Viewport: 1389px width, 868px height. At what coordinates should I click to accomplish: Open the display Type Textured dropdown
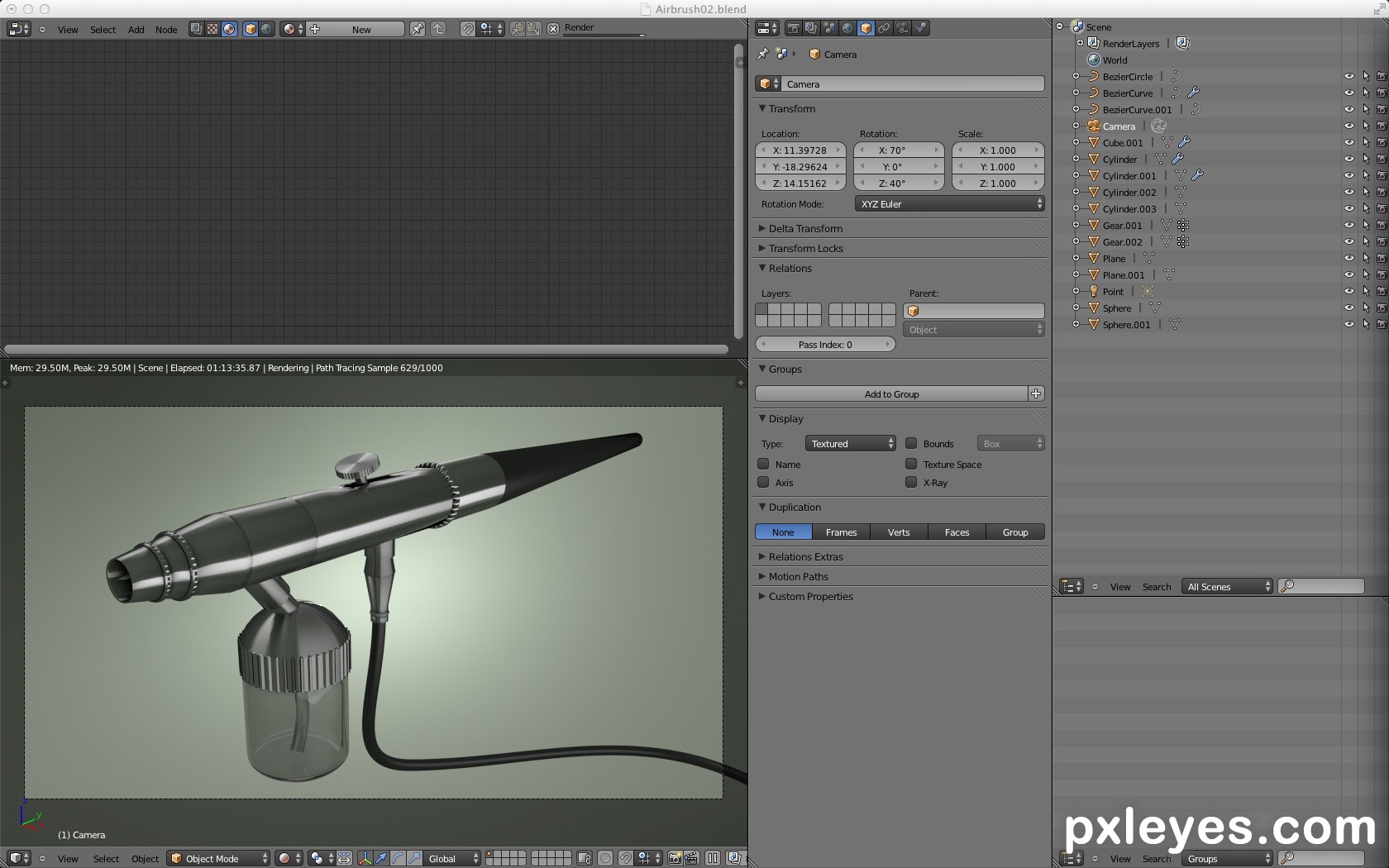851,443
